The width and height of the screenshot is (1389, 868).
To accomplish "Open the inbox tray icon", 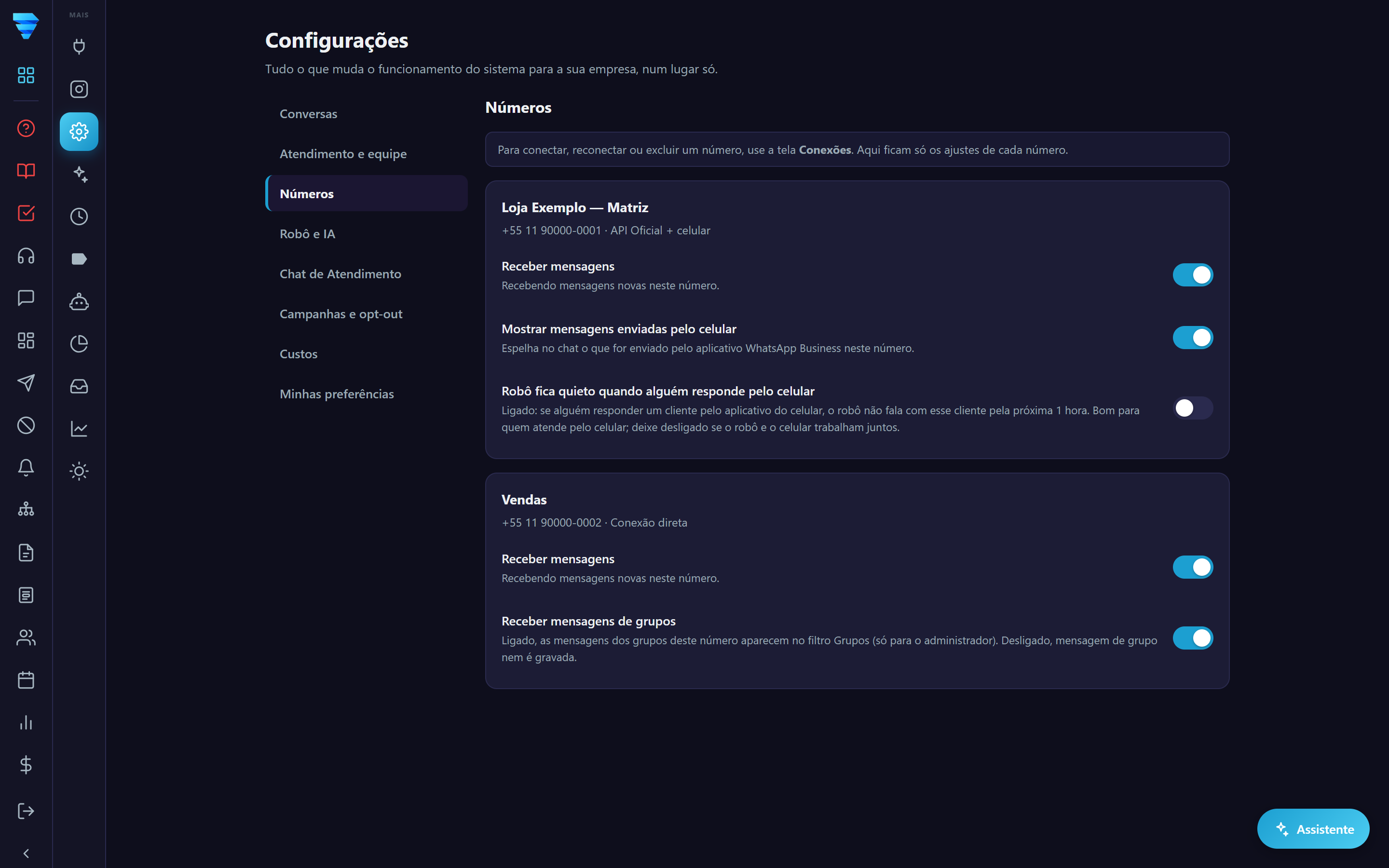I will pyautogui.click(x=79, y=386).
